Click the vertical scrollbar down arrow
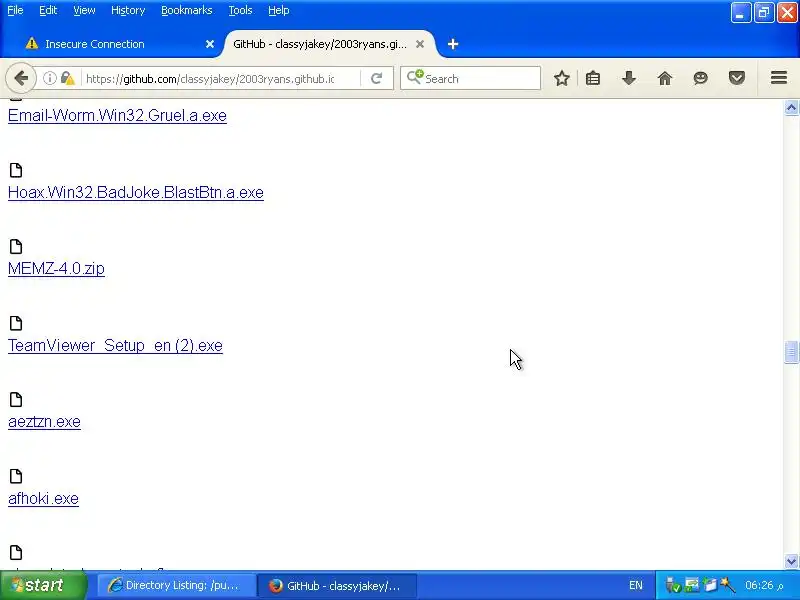This screenshot has height=600, width=800. [791, 561]
